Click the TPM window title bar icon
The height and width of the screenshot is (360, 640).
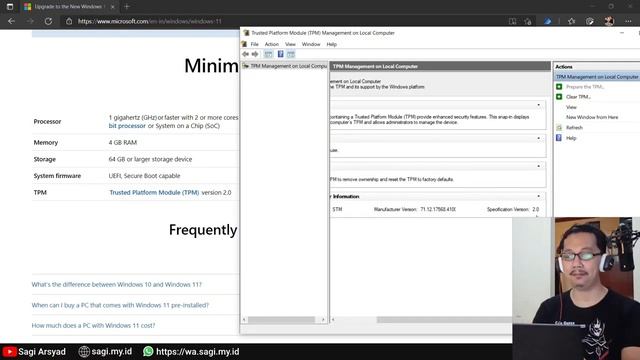[x=246, y=33]
